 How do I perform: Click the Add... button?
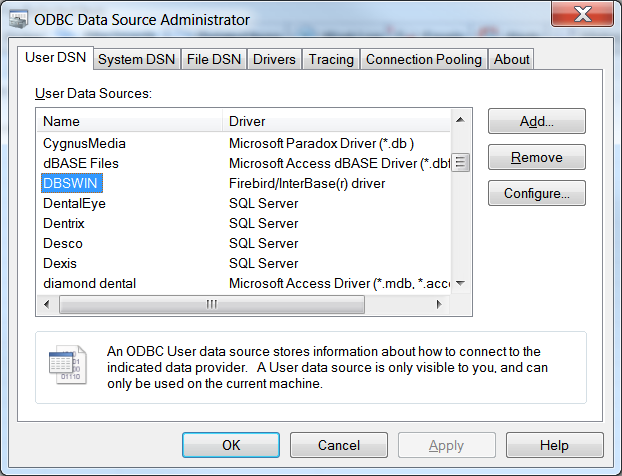(537, 121)
